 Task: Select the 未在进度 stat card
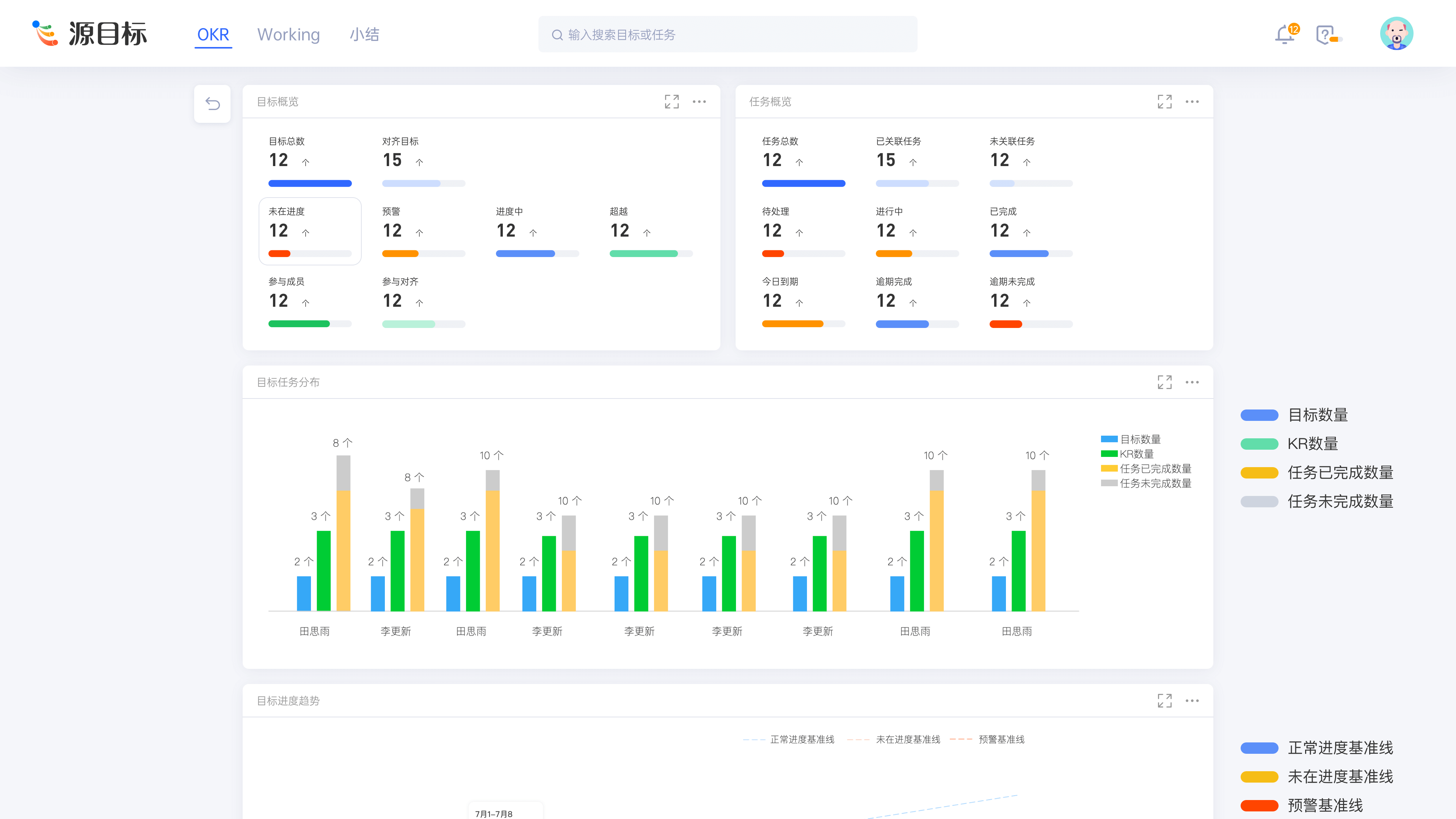click(x=310, y=231)
